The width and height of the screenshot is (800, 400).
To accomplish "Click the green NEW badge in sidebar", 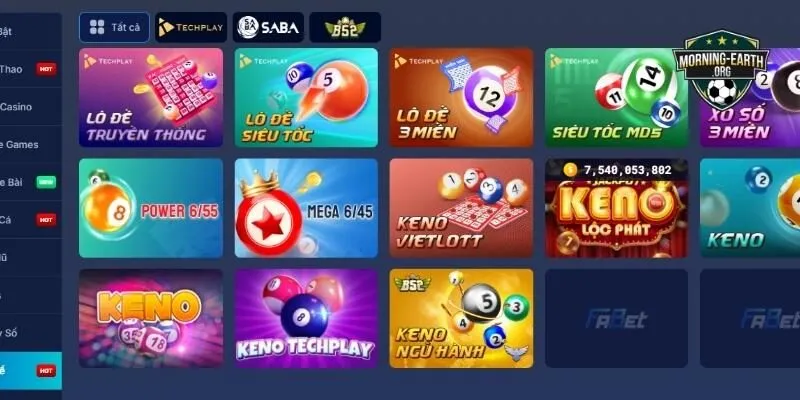I will tap(46, 182).
